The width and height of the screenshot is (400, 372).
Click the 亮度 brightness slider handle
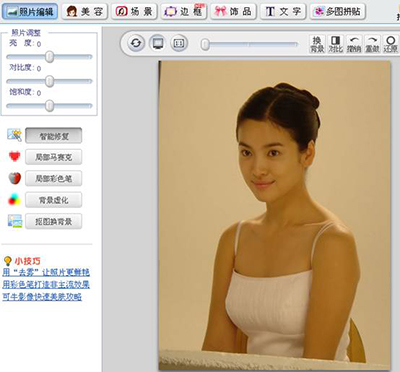tap(49, 57)
